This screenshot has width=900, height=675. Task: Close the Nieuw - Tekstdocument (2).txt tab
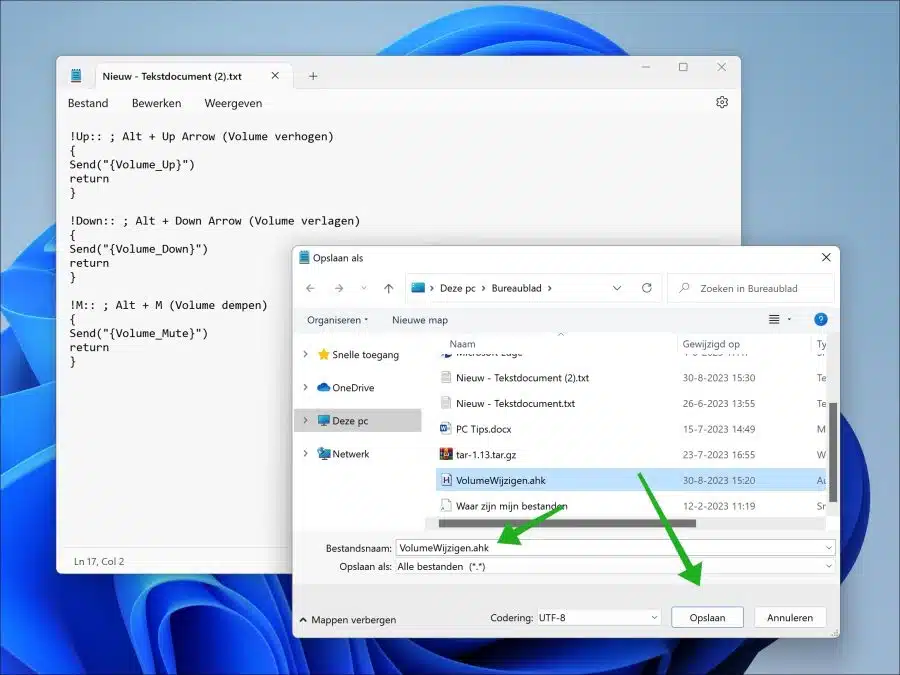pyautogui.click(x=275, y=76)
